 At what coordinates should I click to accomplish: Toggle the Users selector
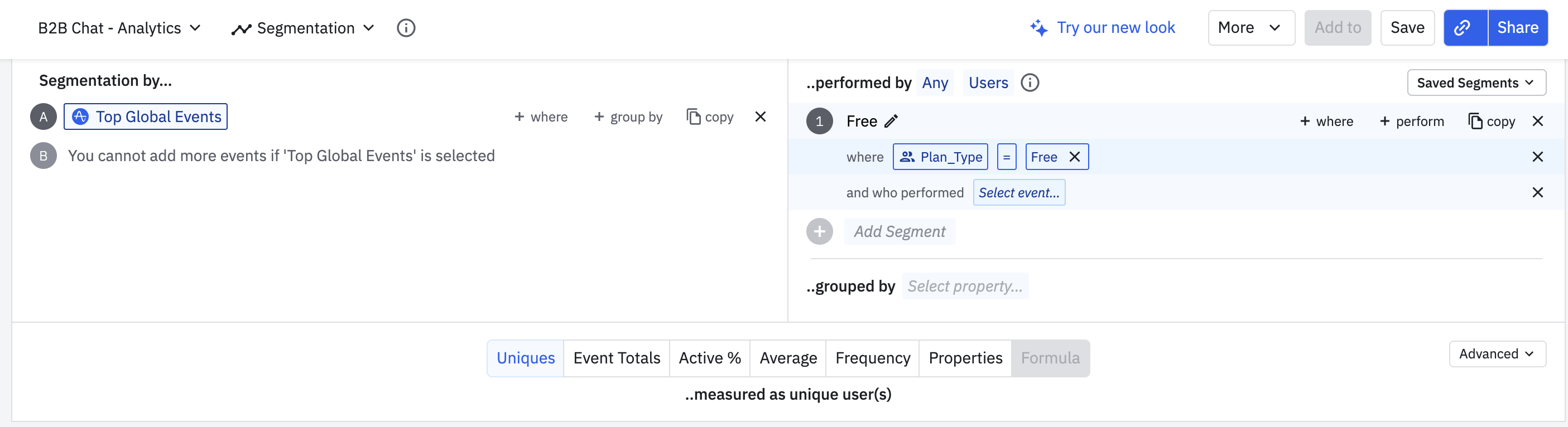(988, 83)
